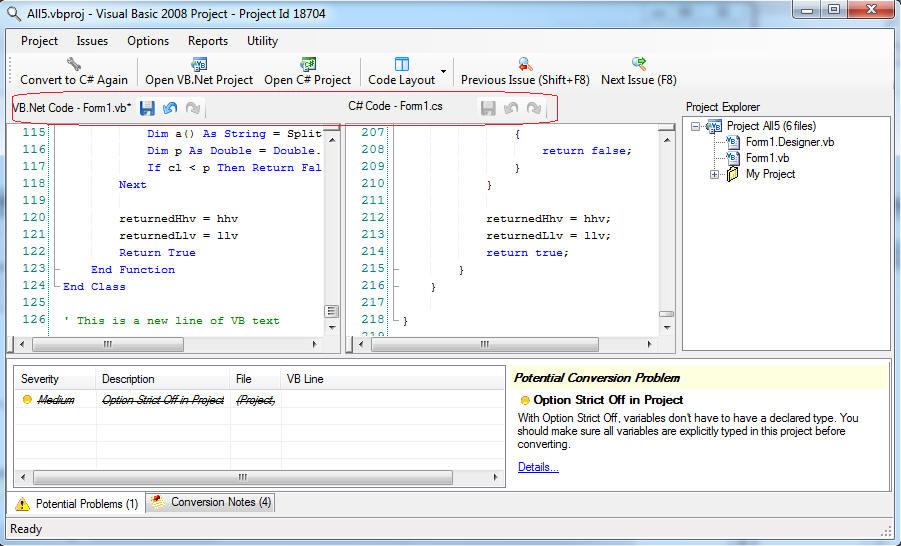Click the Open C# Project icon
This screenshot has width=901, height=546.
click(308, 64)
